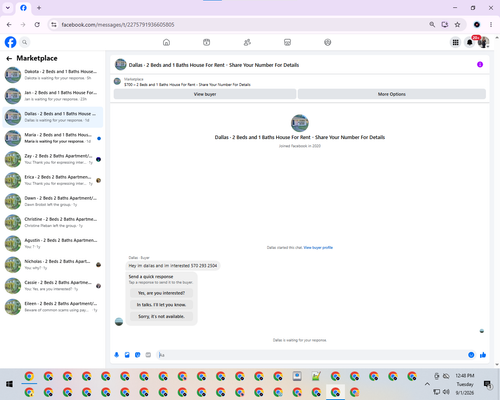Click the large listing profile picture in chat
The image size is (500, 400).
(x=300, y=123)
